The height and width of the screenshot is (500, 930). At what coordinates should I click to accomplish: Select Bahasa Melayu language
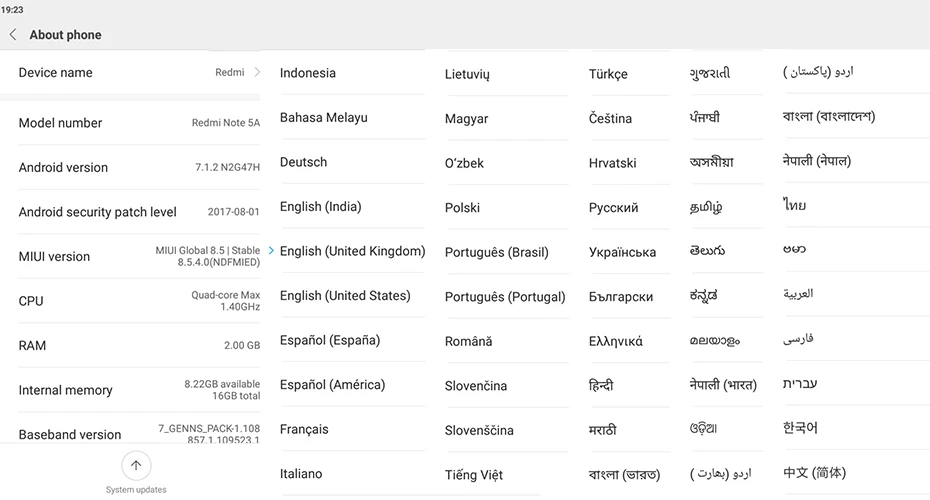pyautogui.click(x=323, y=118)
